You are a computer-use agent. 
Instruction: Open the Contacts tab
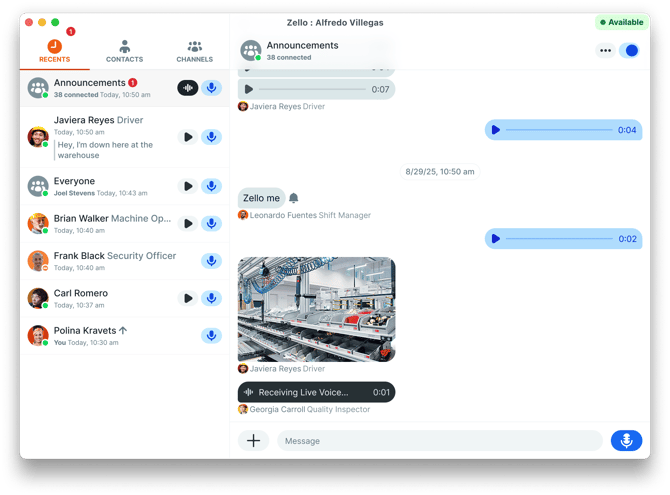coord(124,51)
